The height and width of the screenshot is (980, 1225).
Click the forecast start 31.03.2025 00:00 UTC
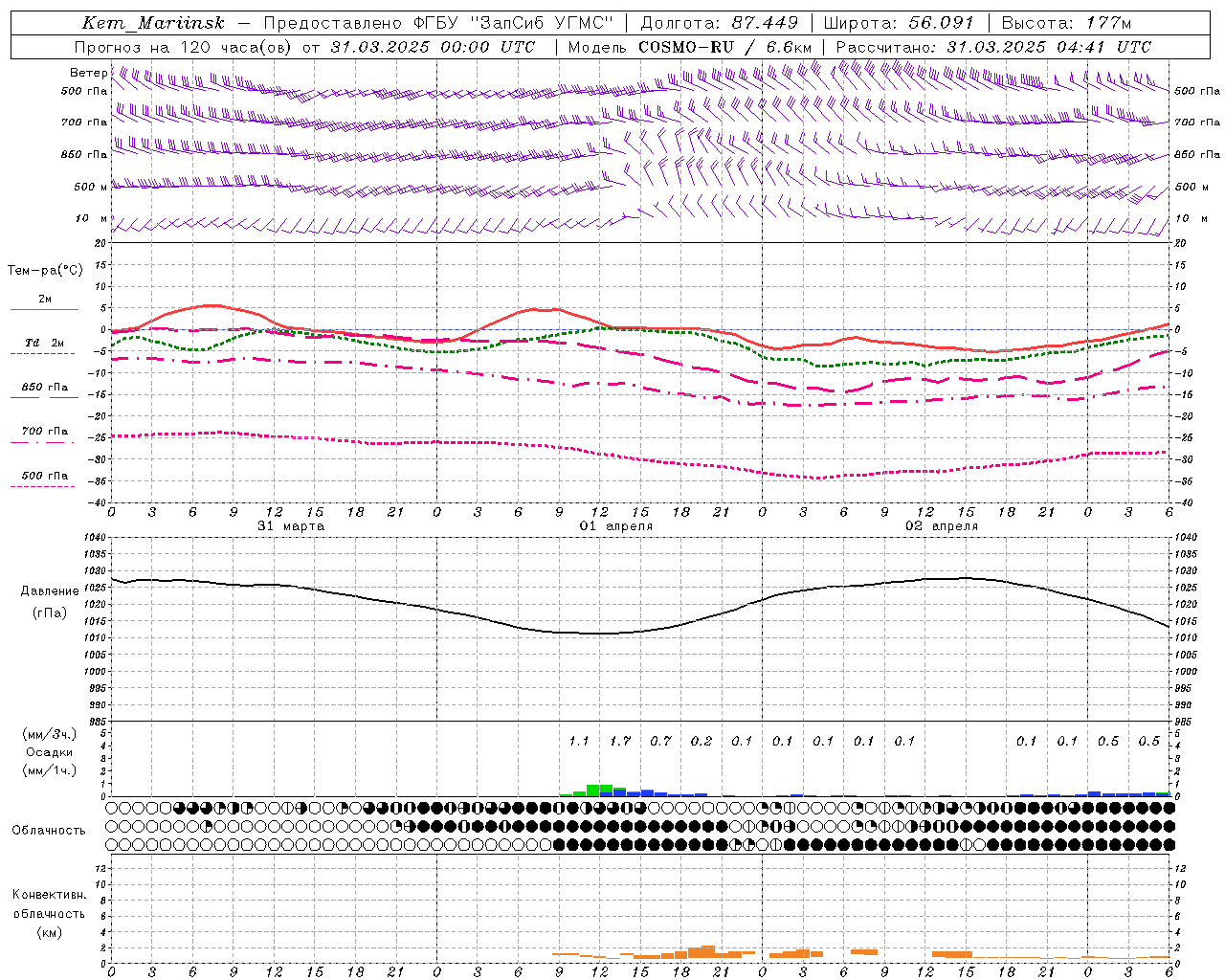433,47
